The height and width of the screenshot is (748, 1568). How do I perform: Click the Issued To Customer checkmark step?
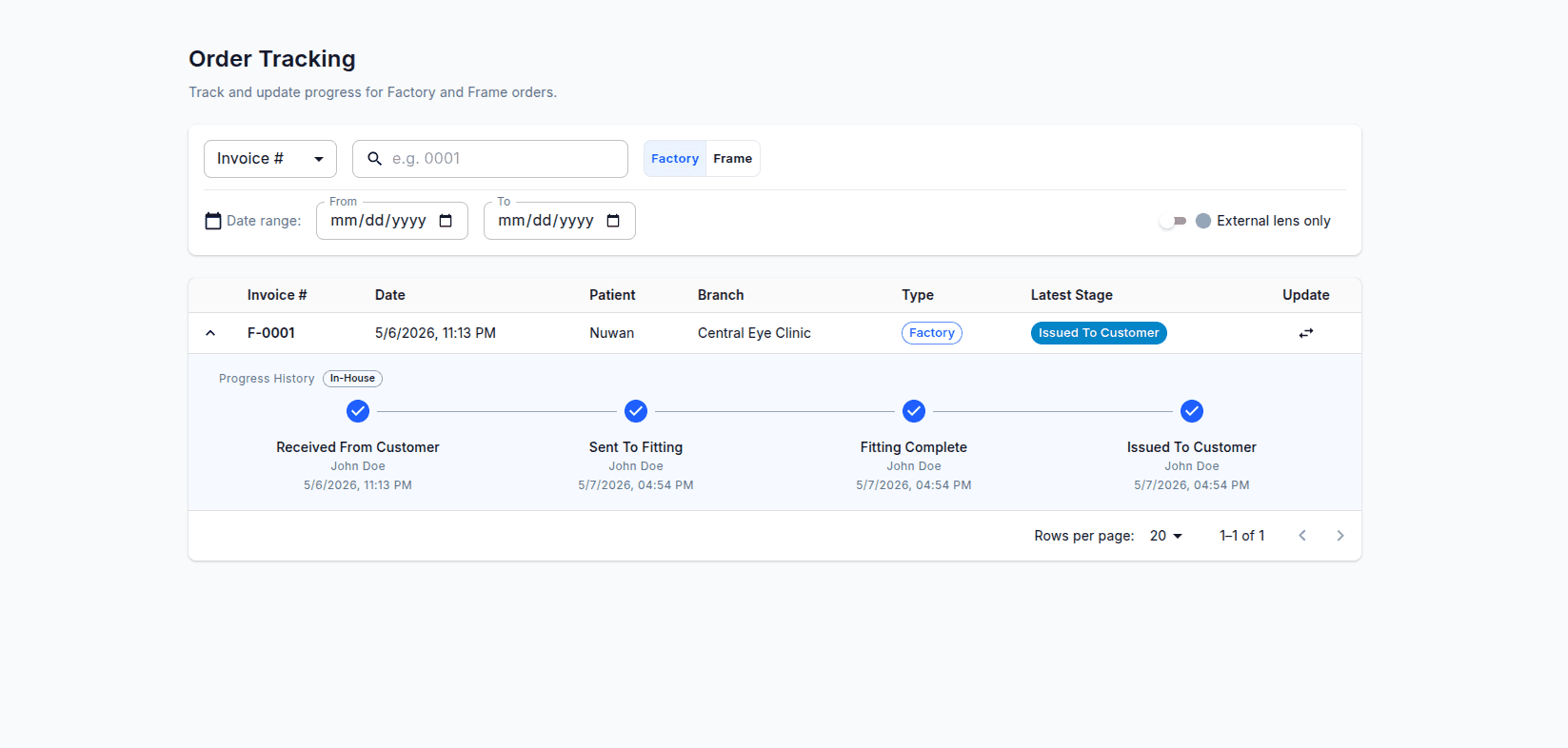click(x=1192, y=411)
